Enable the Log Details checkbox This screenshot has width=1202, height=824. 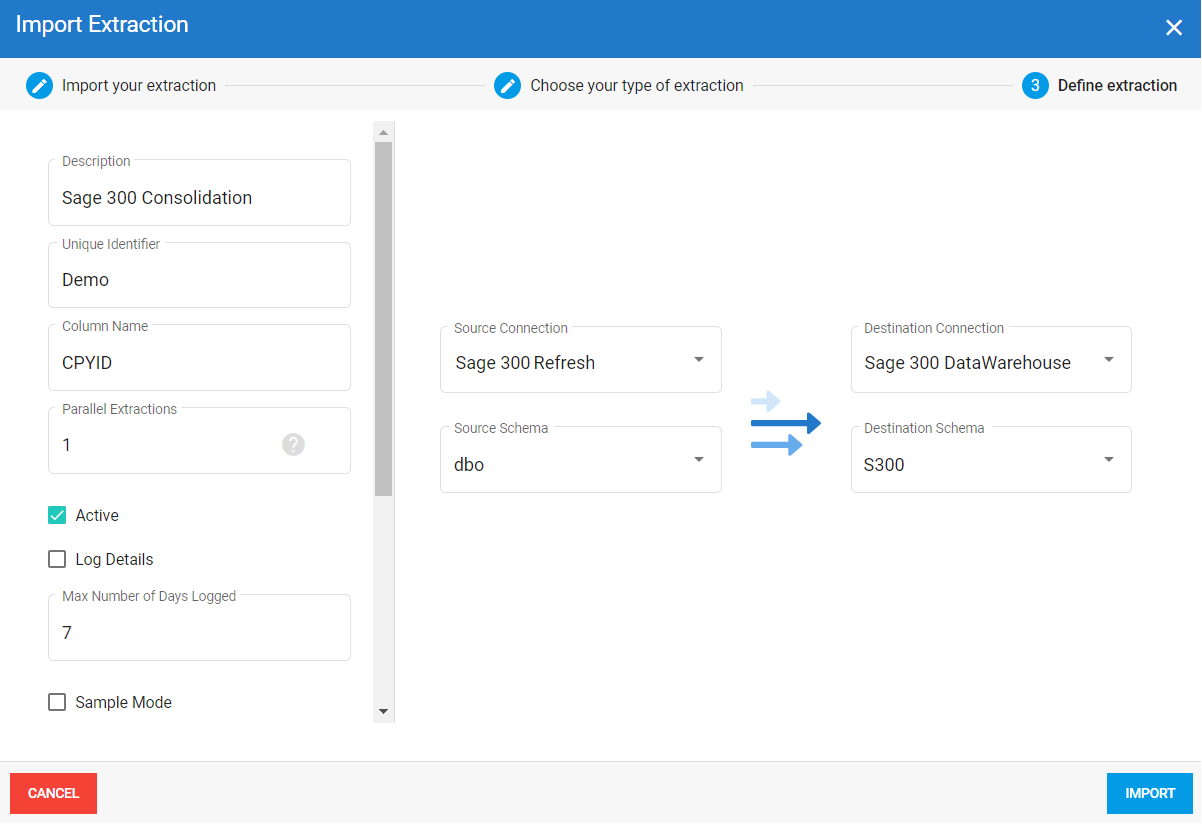pos(57,560)
